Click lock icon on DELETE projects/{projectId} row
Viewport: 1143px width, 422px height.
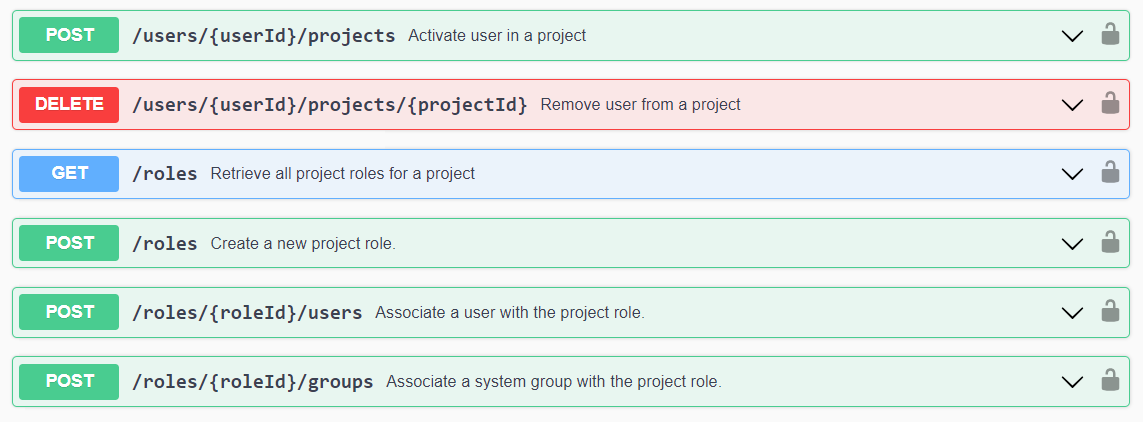point(1109,104)
